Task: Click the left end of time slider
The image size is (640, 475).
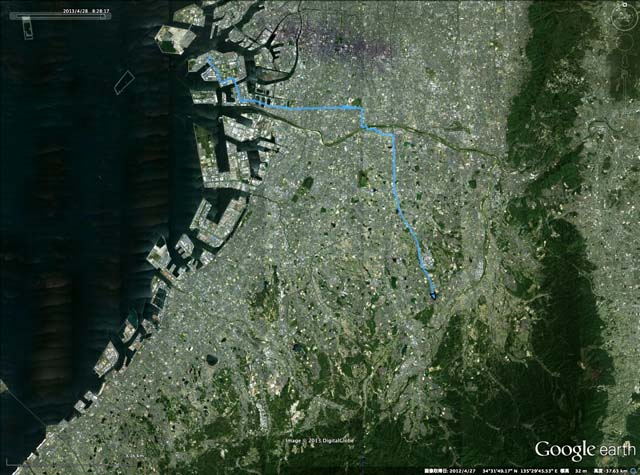Action: 12,16
